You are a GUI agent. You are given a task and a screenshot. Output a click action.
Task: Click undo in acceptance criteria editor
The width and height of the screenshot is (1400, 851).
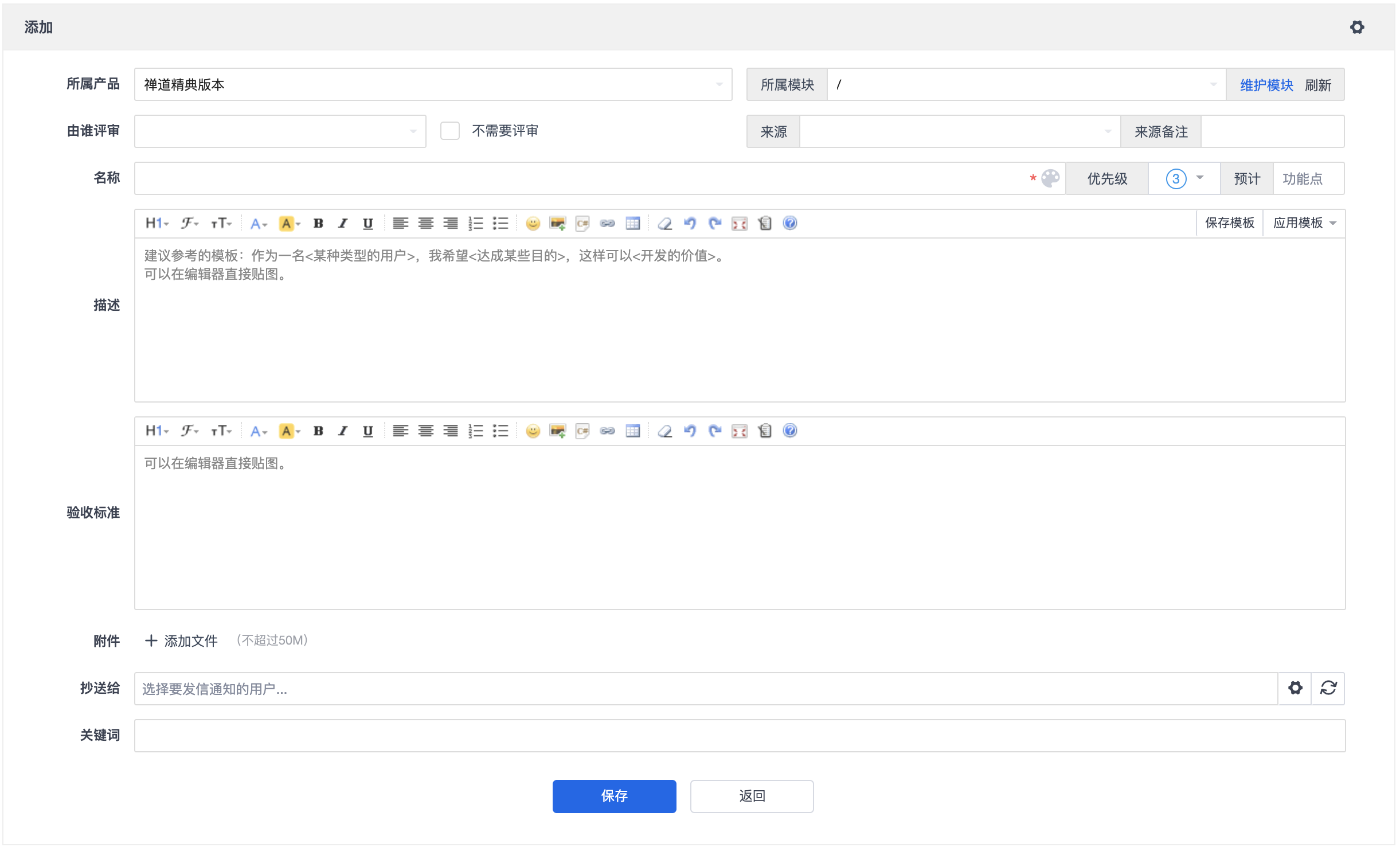click(x=690, y=431)
